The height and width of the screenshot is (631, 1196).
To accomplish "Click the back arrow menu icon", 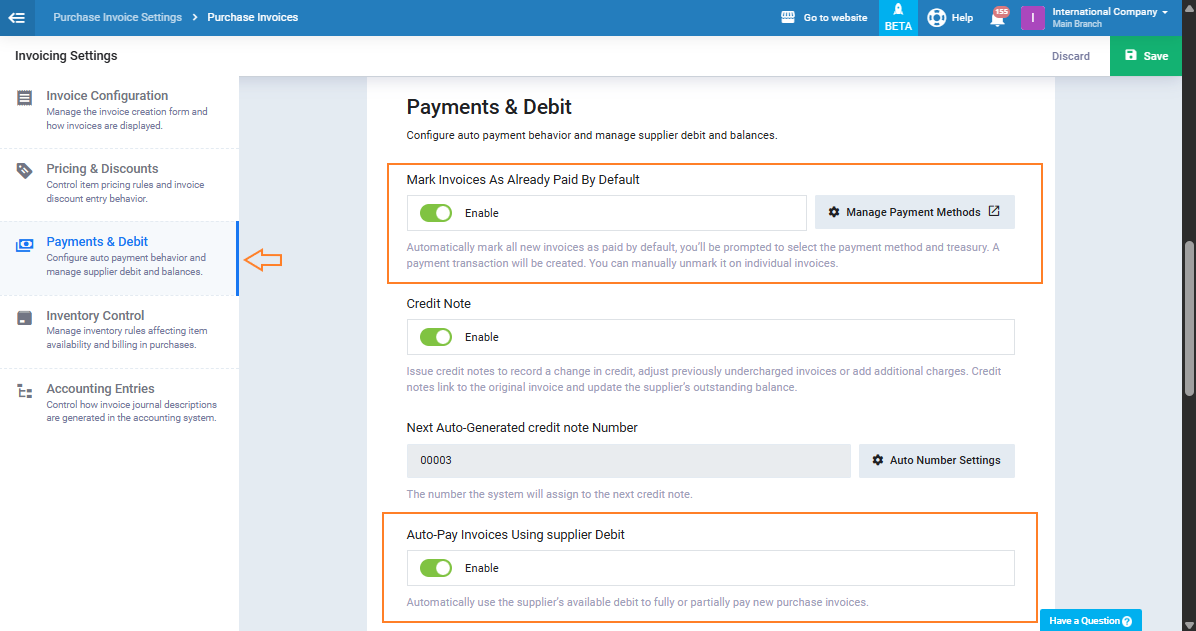I will coord(17,17).
